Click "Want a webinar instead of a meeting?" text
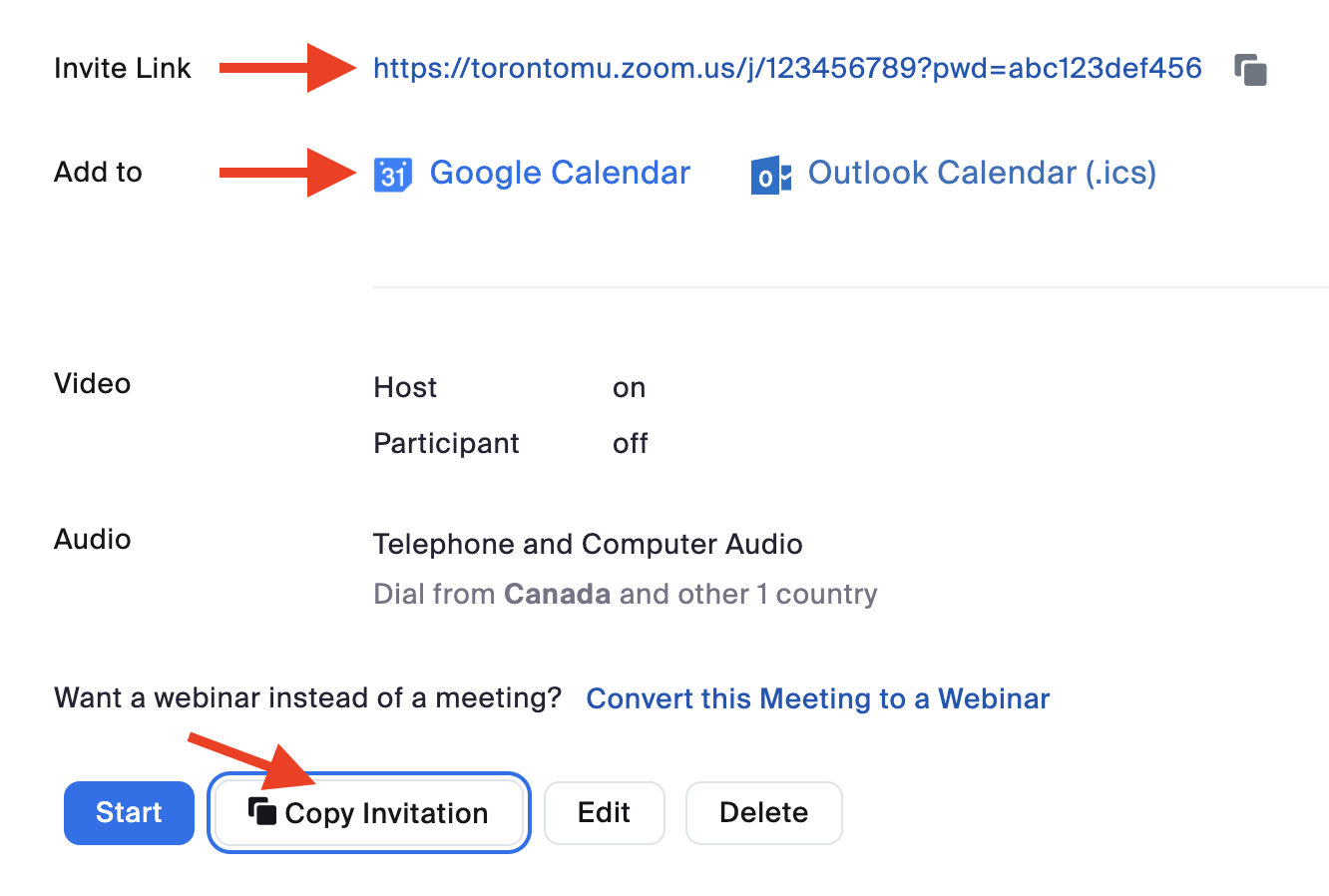Viewport: 1329px width, 896px height. (307, 697)
